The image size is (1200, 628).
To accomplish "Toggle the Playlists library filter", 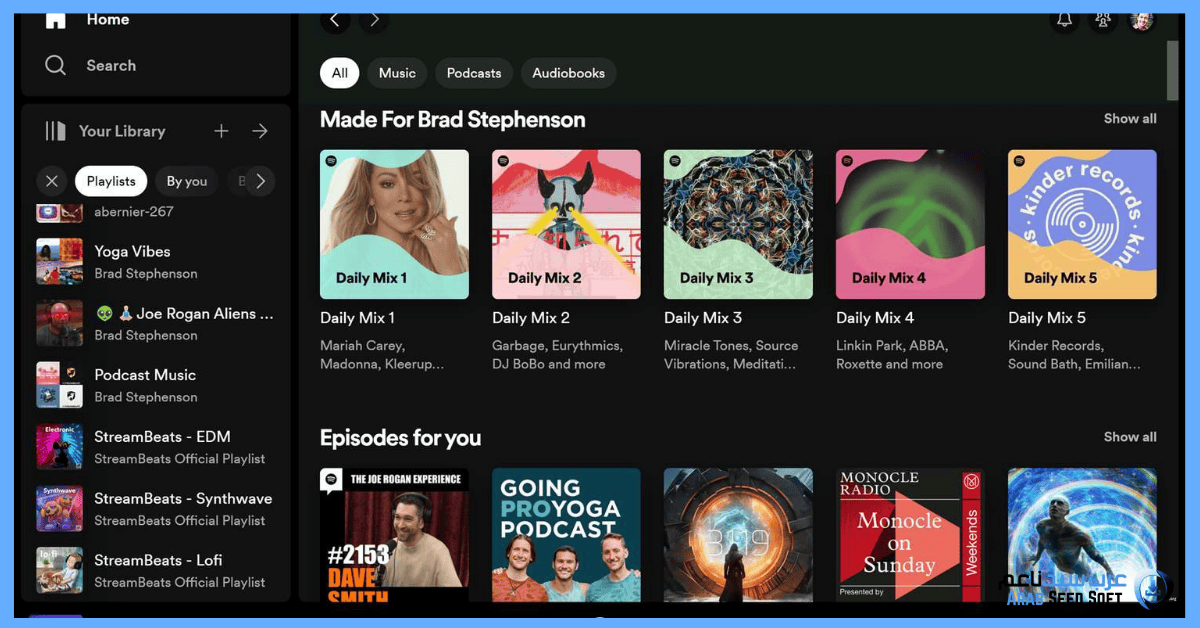I will [111, 181].
